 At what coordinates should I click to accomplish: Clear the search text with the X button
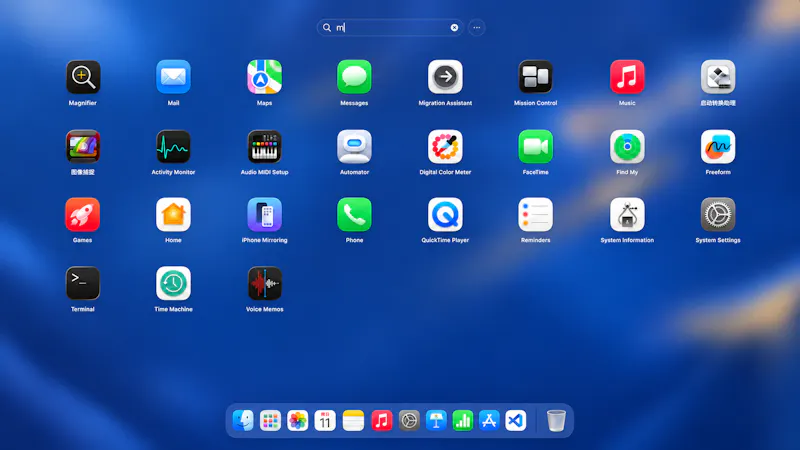click(454, 28)
